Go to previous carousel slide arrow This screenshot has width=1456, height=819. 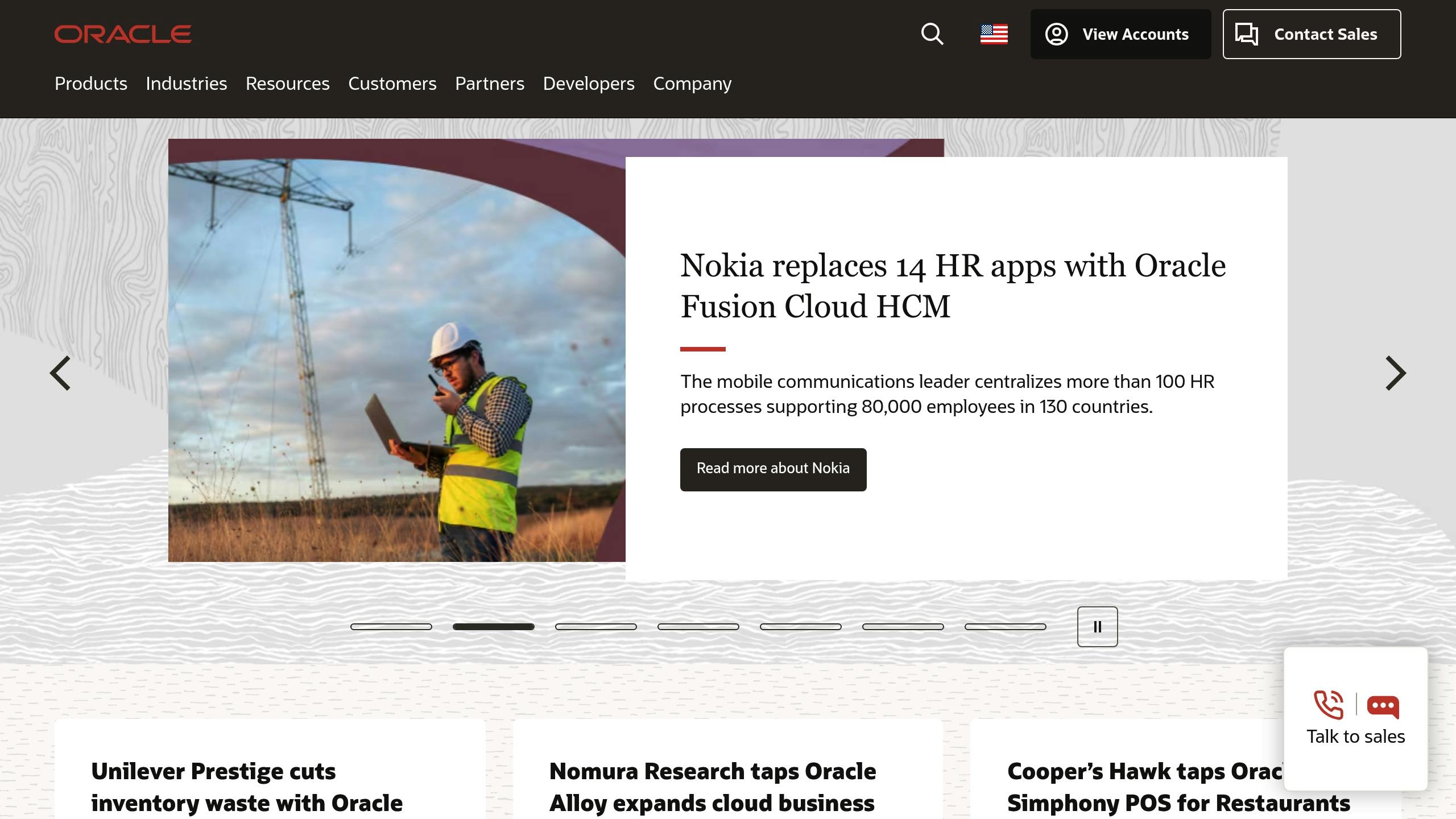60,373
